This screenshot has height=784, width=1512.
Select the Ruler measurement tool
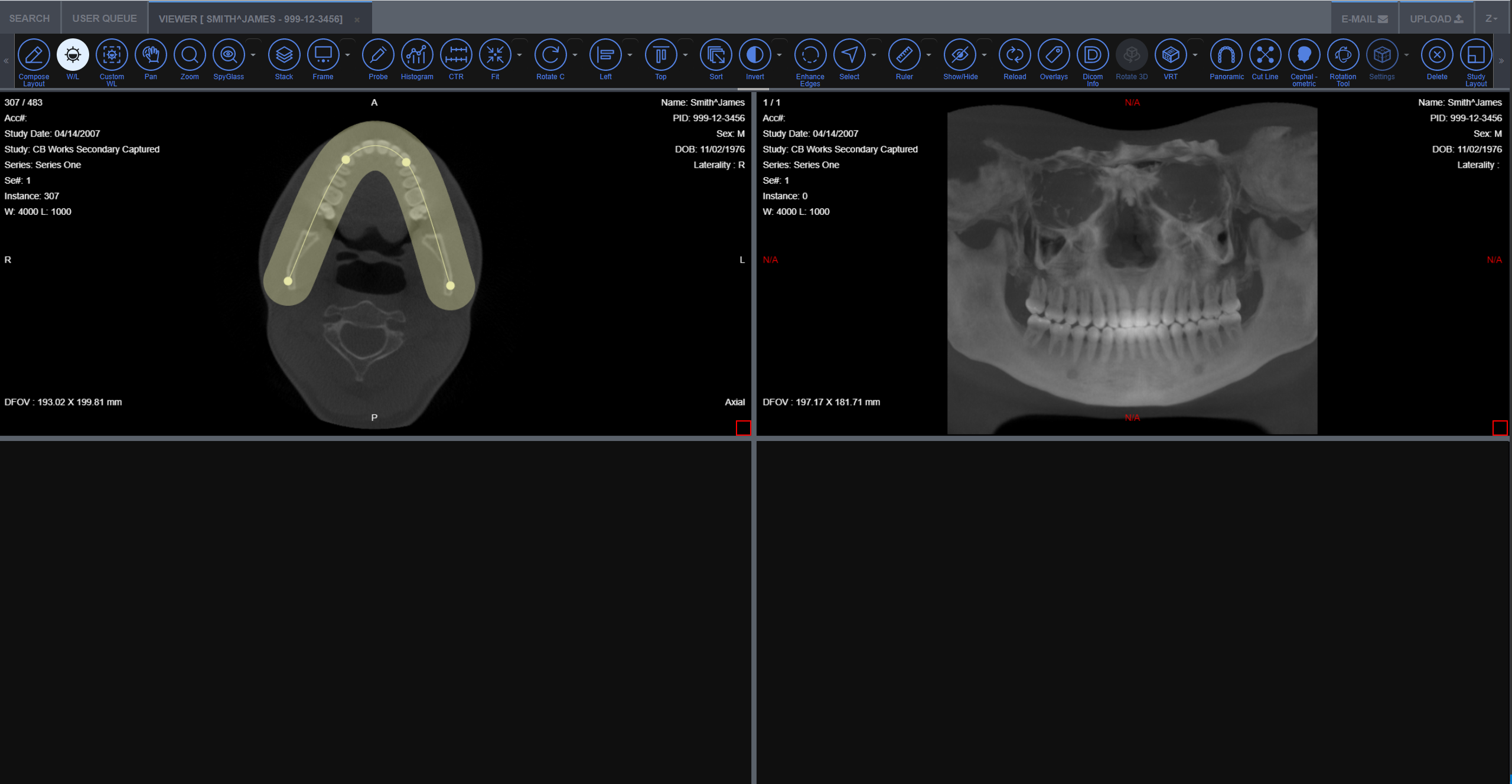point(904,55)
